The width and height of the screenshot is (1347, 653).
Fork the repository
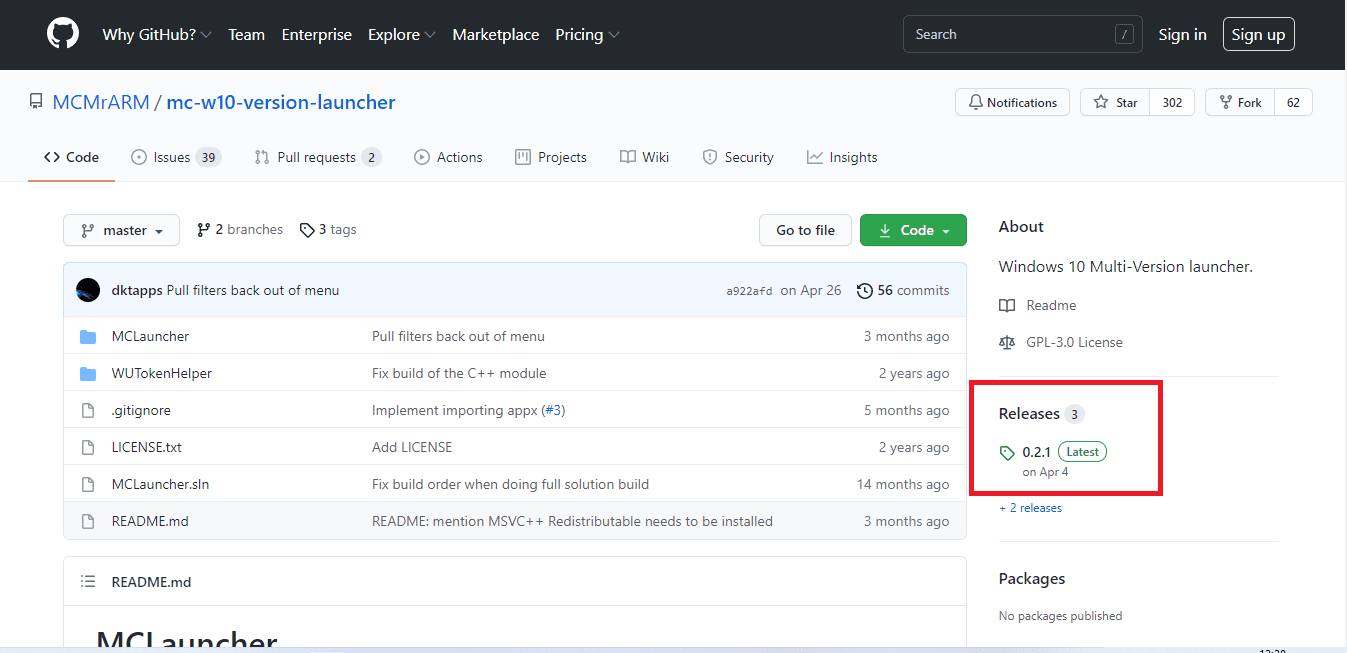click(1240, 102)
